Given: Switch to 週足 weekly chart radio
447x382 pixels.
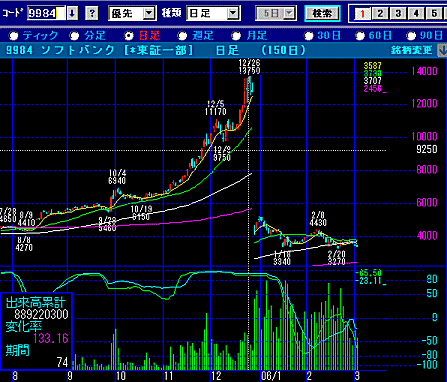Looking at the screenshot, I should pos(182,35).
